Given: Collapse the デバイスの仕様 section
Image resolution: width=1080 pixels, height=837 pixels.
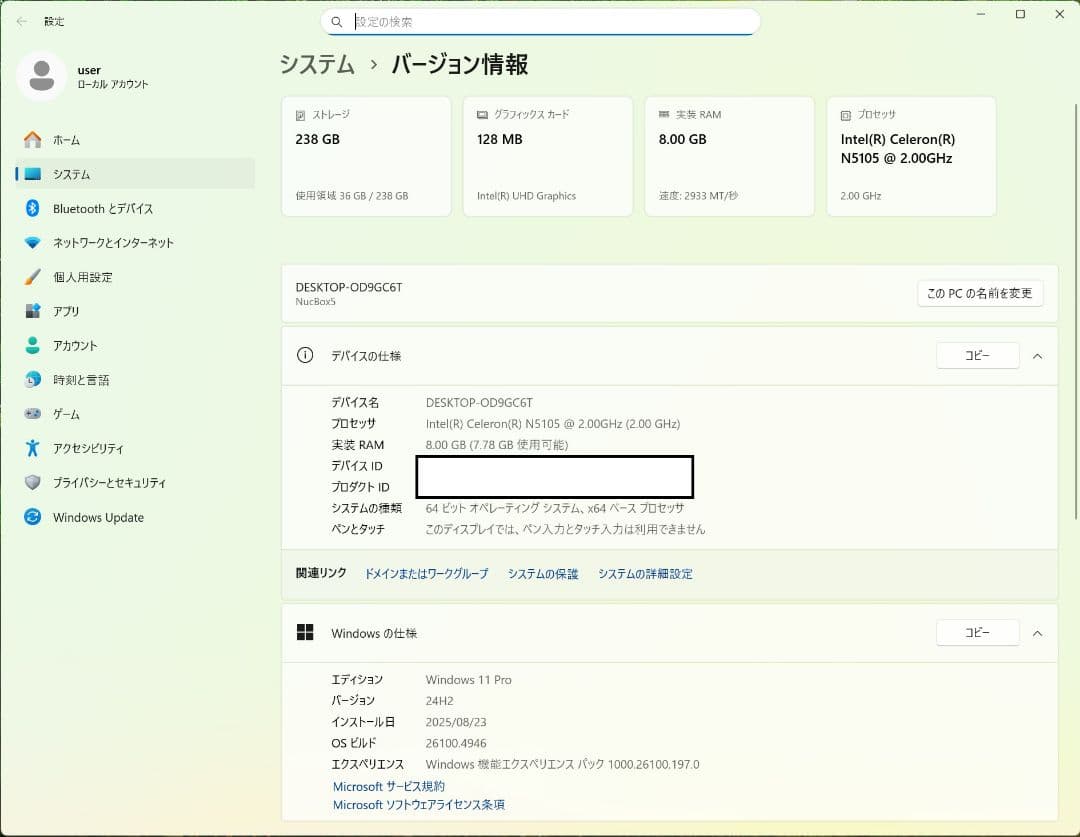Looking at the screenshot, I should [x=1037, y=356].
